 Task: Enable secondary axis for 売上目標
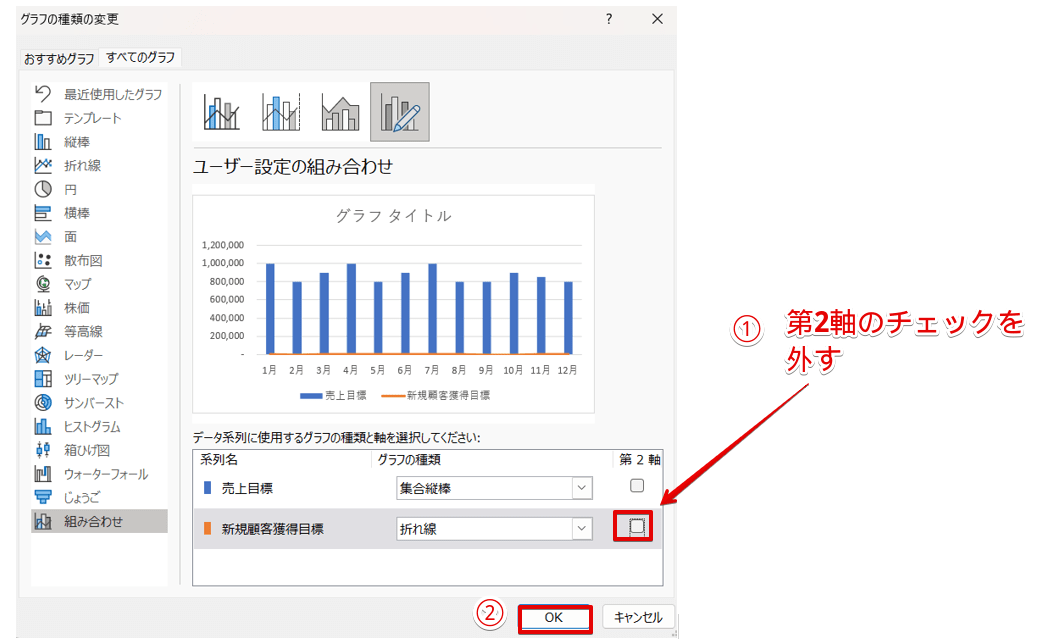636,486
